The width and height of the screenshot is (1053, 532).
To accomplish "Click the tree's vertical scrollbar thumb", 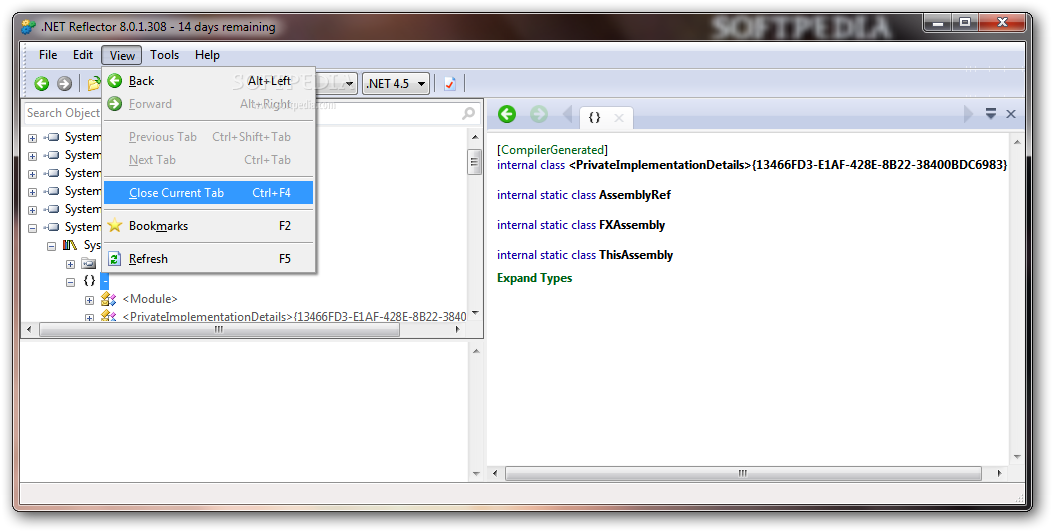I will tap(475, 162).
